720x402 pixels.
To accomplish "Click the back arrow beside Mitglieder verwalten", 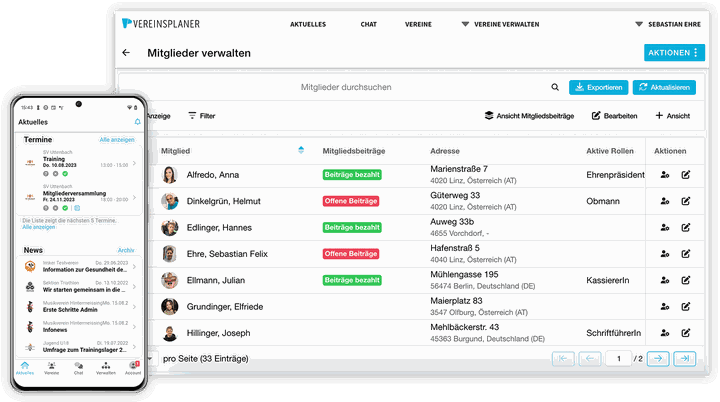I will [126, 53].
